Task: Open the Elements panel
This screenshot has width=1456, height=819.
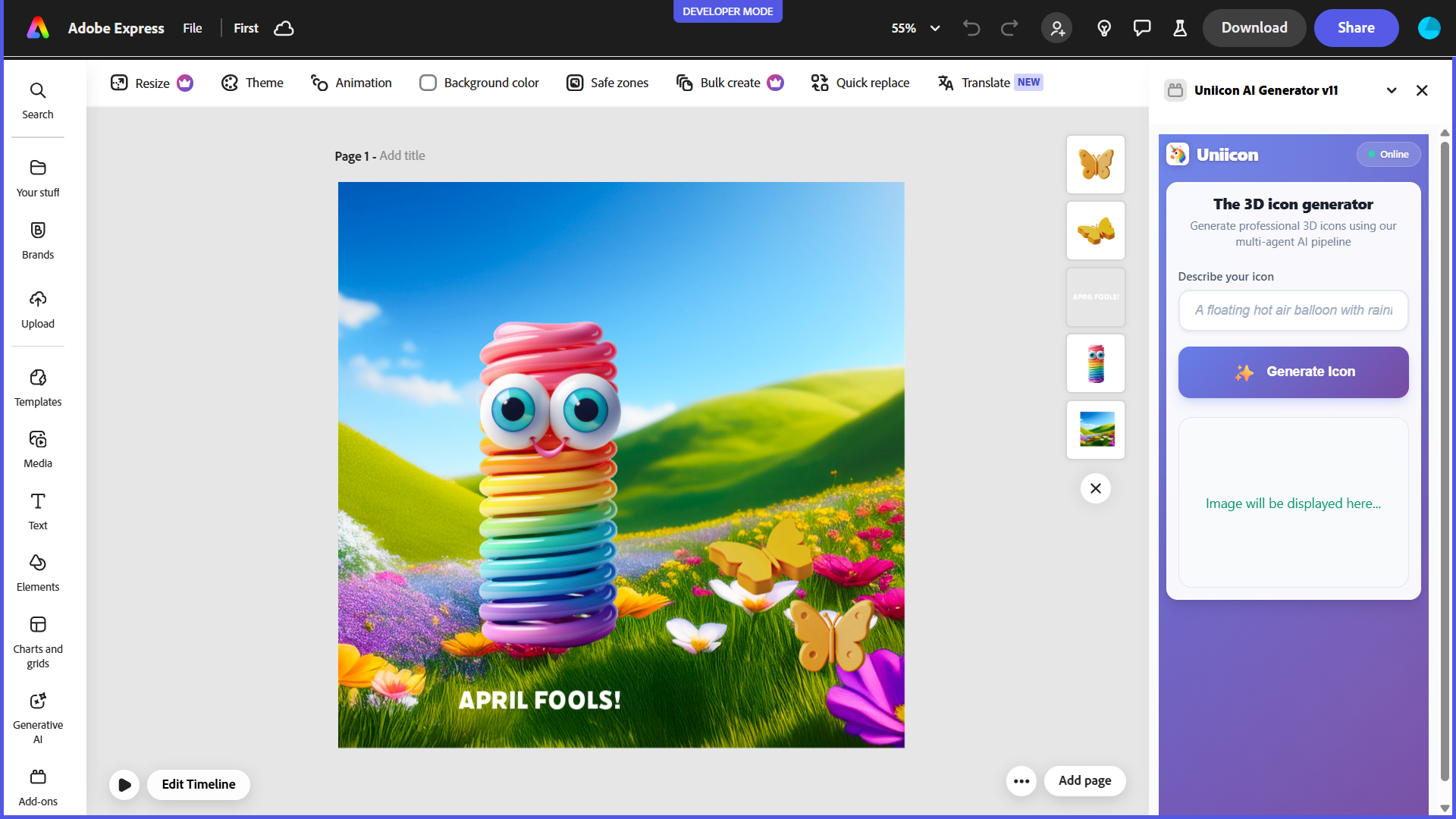Action: (38, 573)
